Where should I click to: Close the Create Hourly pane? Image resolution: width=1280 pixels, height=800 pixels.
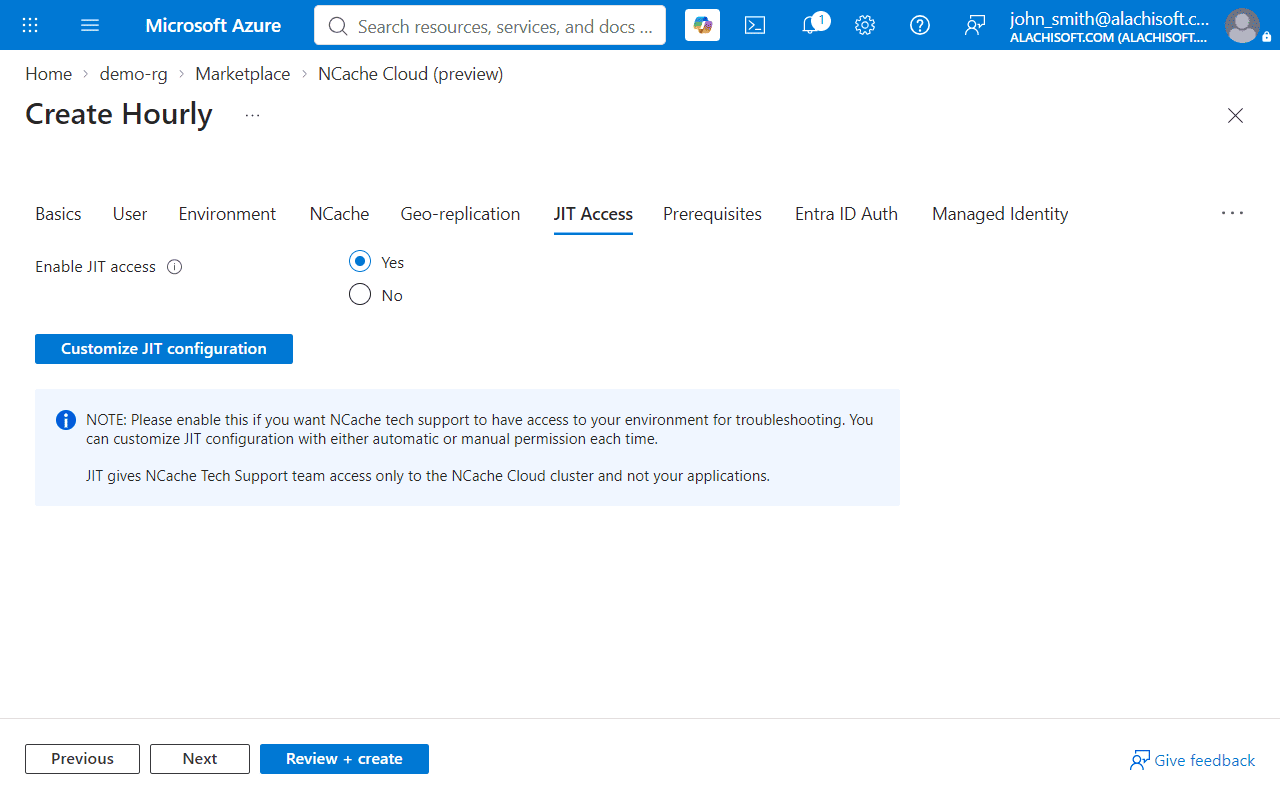tap(1235, 116)
